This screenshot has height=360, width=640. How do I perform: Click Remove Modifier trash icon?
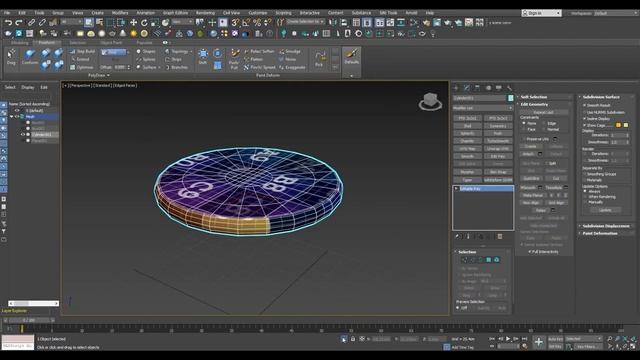click(500, 236)
